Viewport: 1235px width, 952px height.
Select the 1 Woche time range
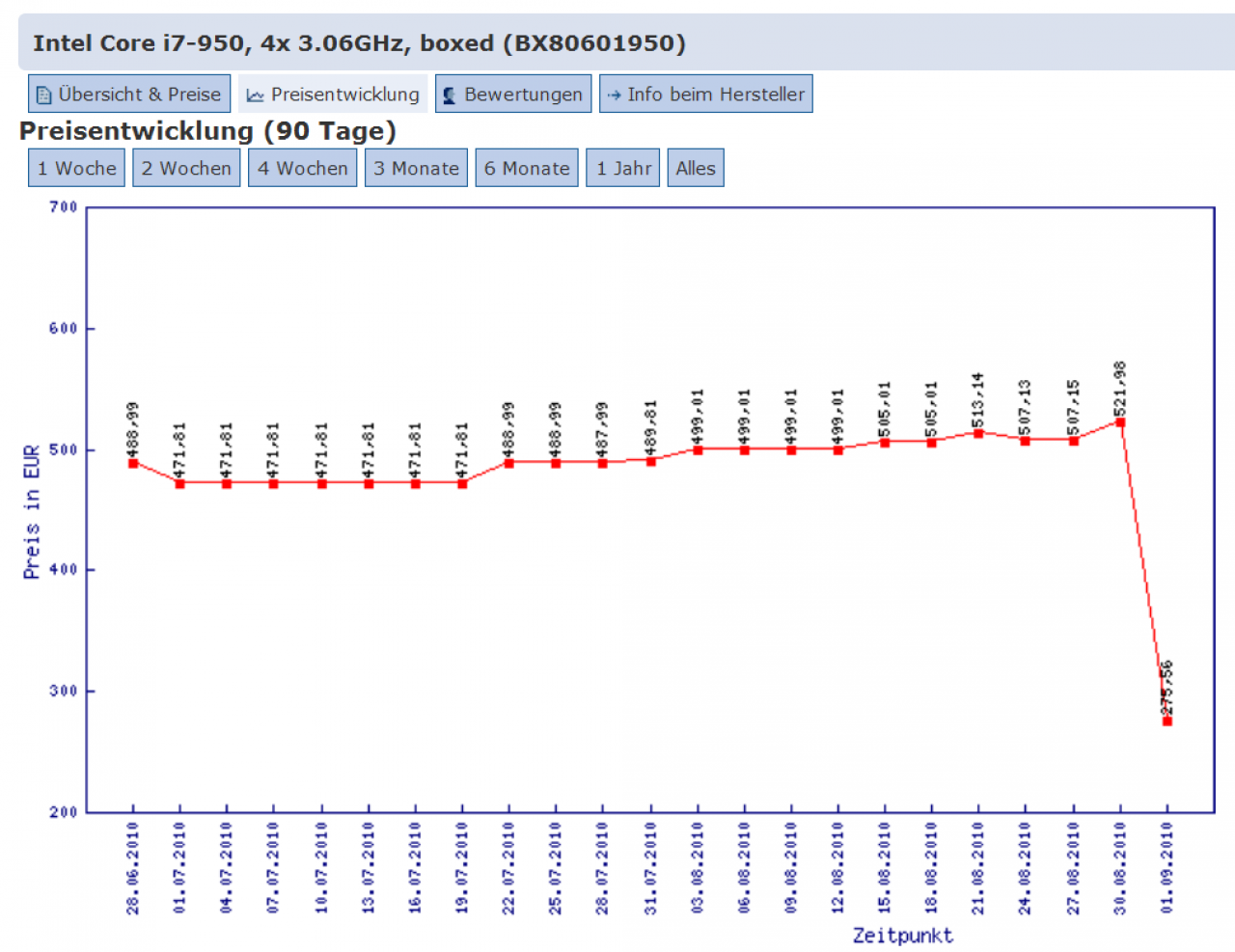point(76,168)
